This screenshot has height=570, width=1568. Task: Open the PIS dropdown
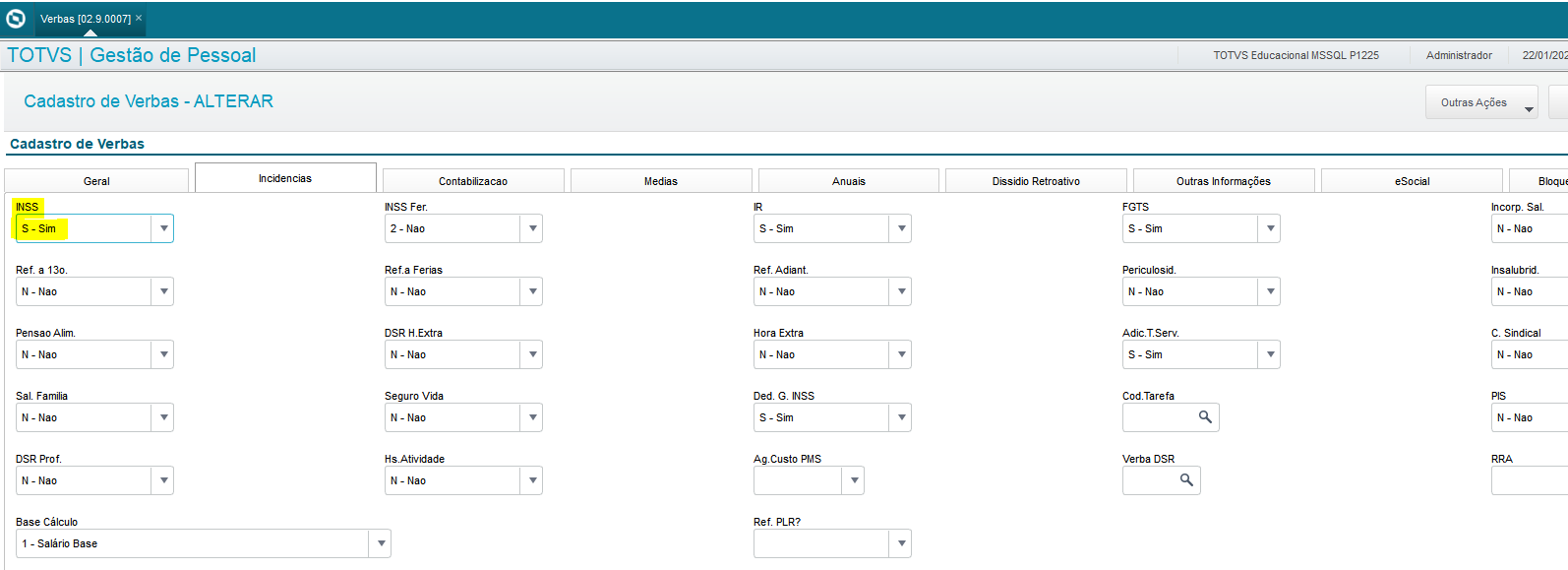click(x=1530, y=417)
